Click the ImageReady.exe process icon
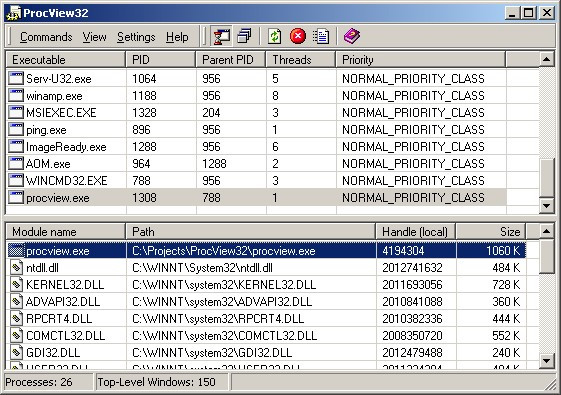 tap(16, 146)
